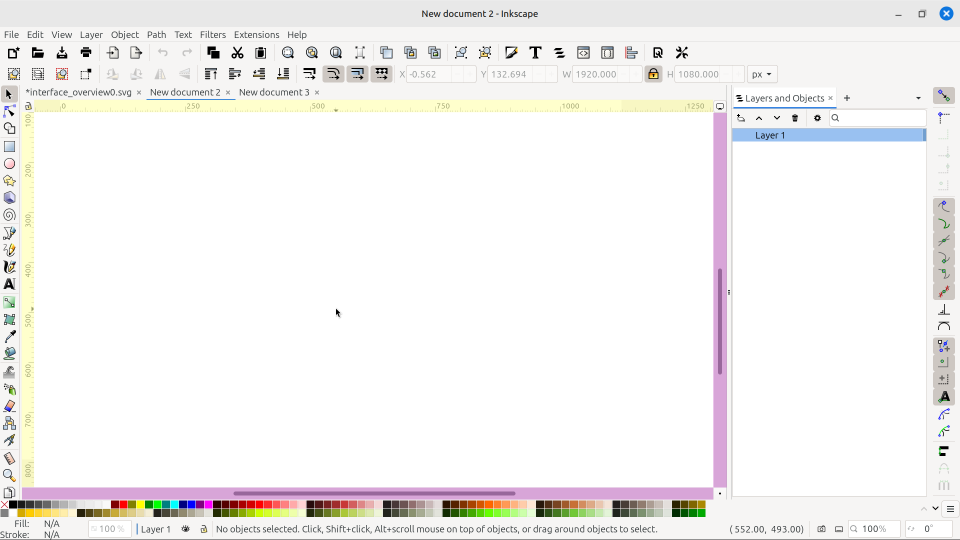The width and height of the screenshot is (960, 540).
Task: Toggle width and height ratio lock
Action: [653, 74]
